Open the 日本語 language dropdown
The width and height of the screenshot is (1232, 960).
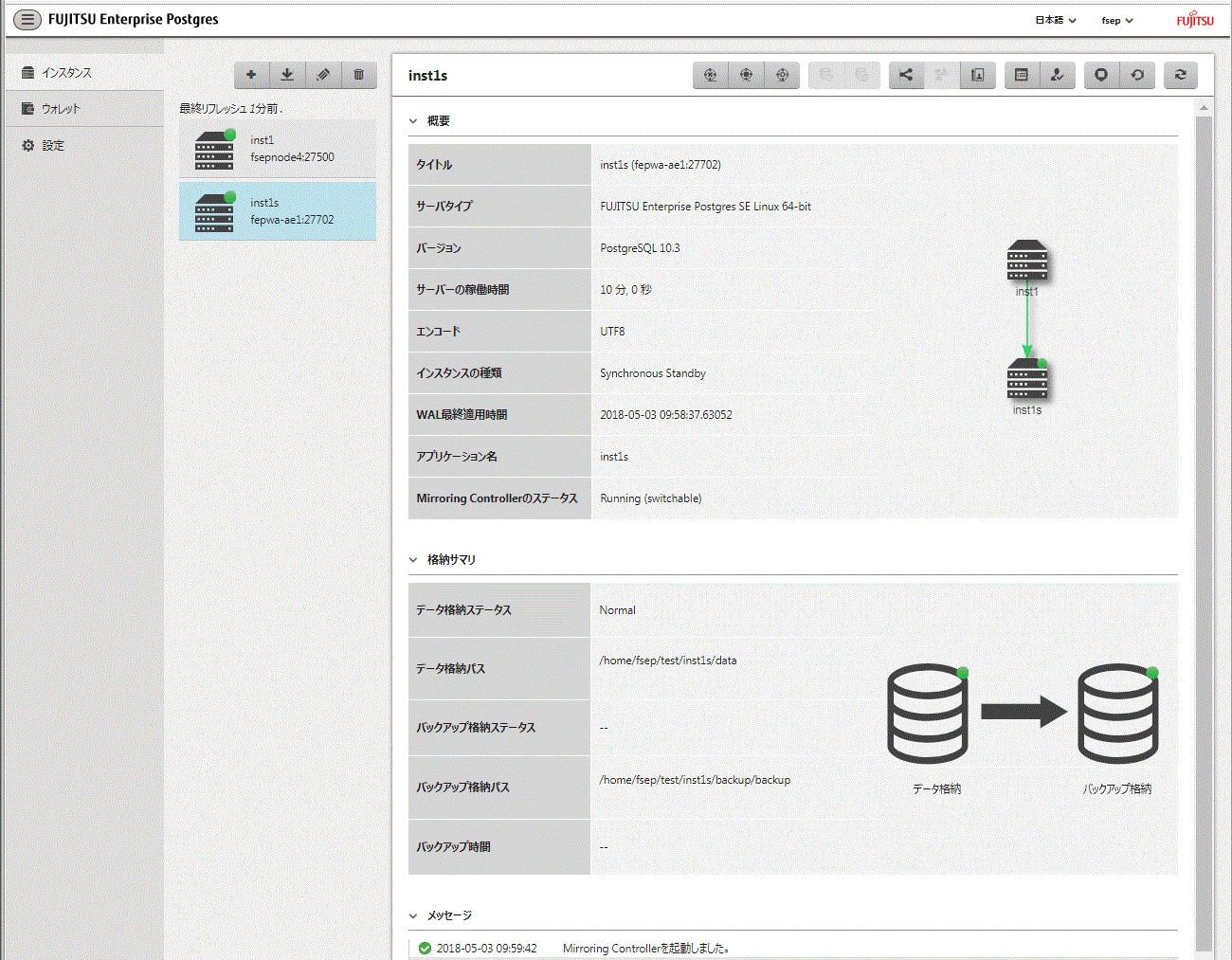pyautogui.click(x=1056, y=20)
